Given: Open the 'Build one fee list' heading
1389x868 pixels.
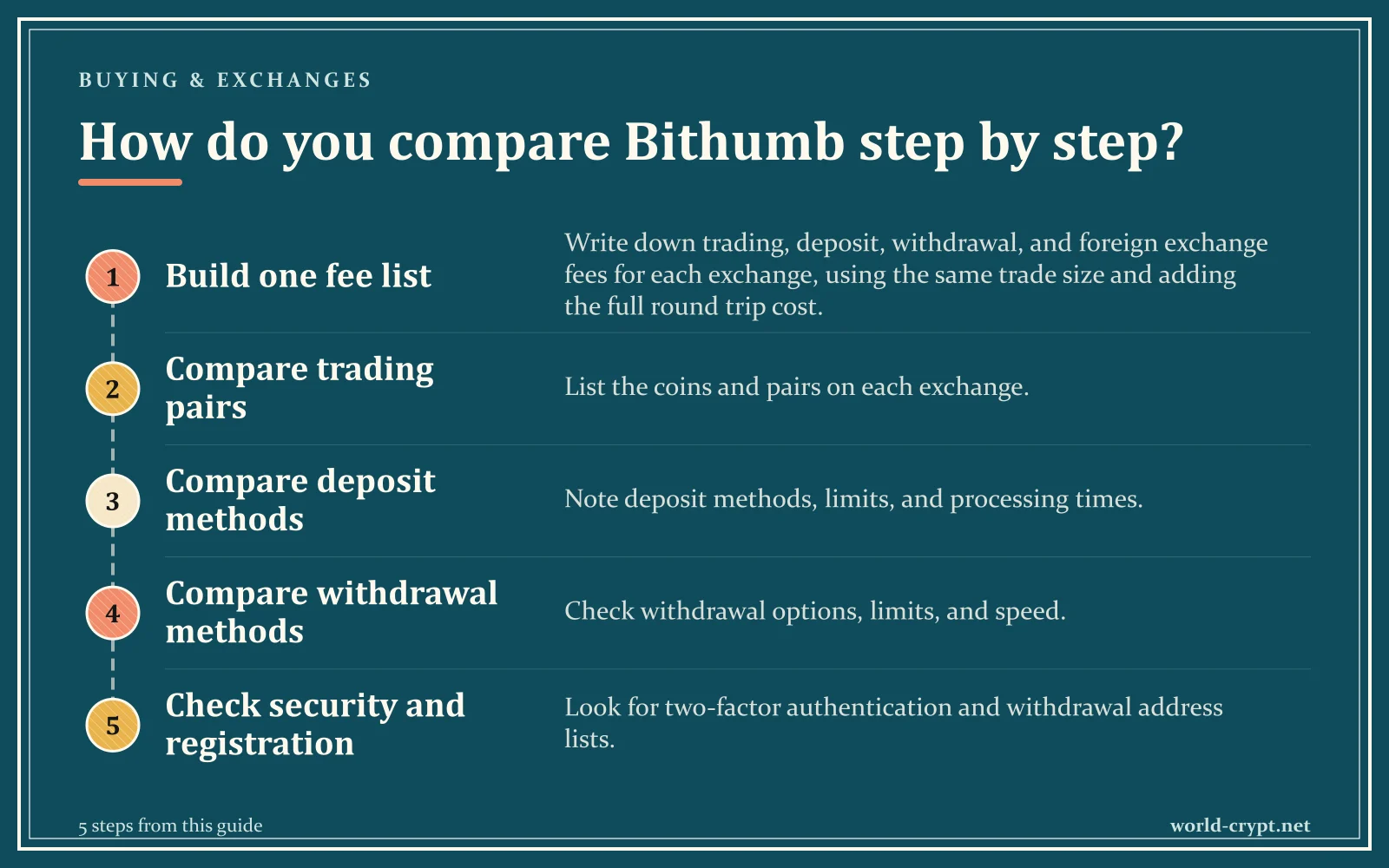Looking at the screenshot, I should point(299,276).
